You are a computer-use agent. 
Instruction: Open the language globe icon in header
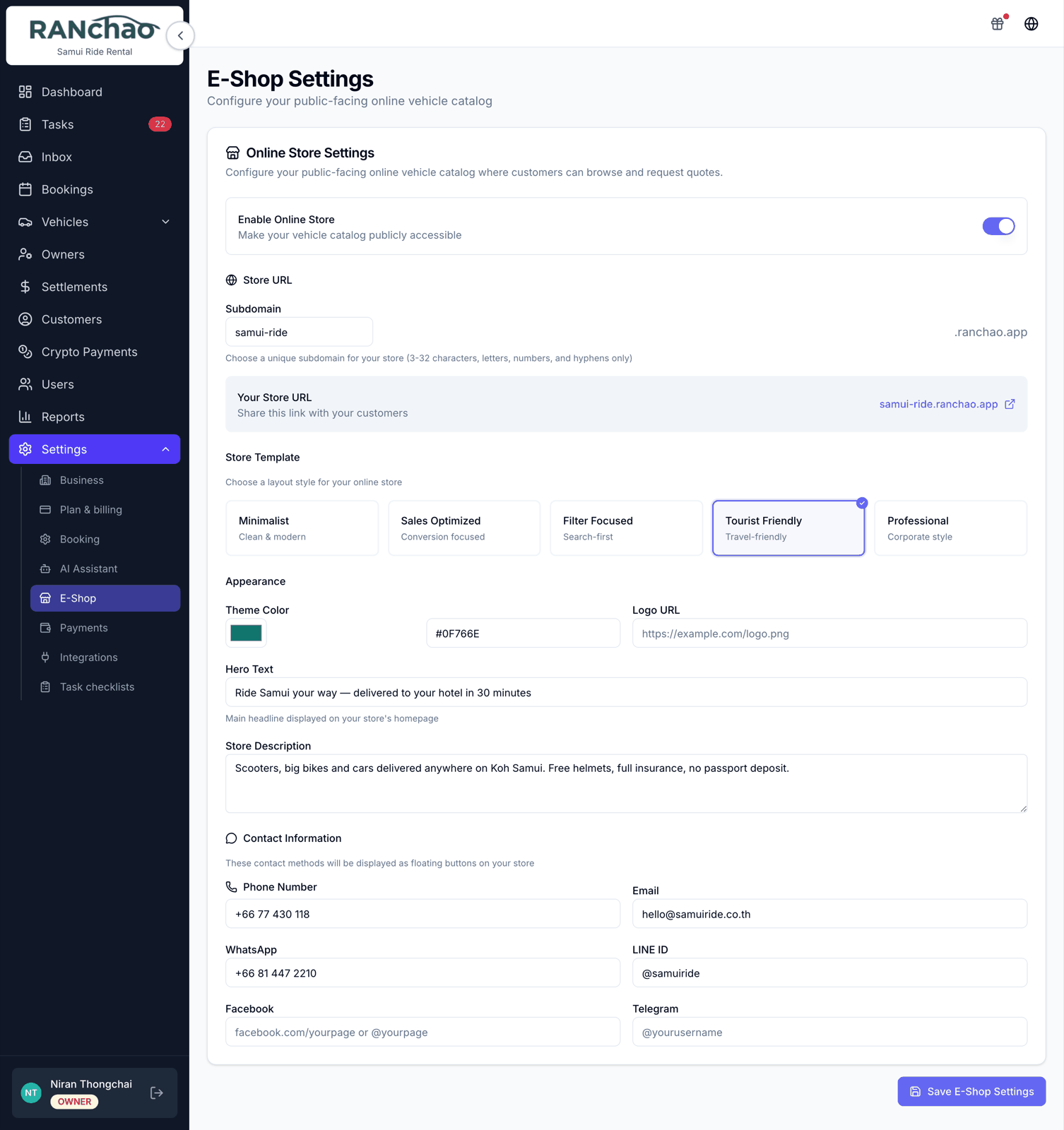1032,23
